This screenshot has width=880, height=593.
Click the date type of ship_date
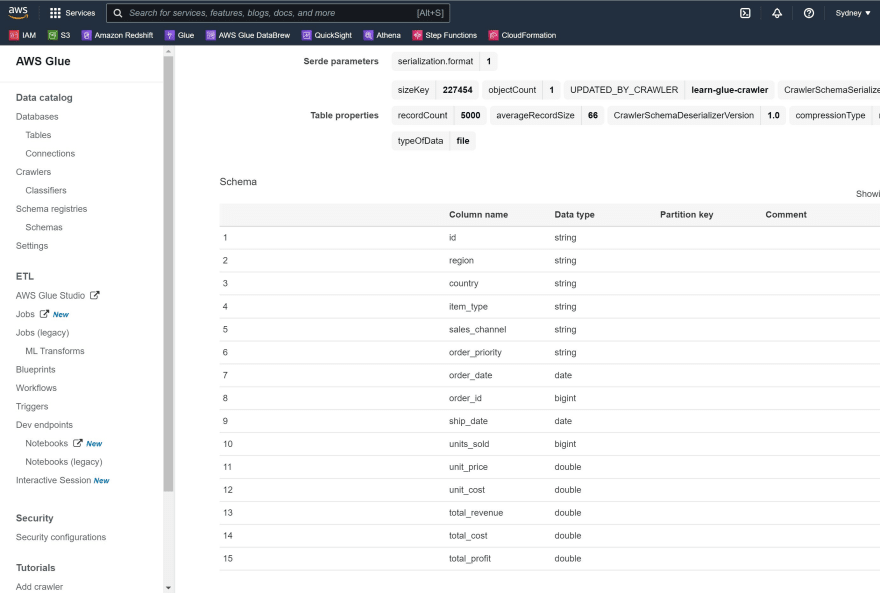(563, 421)
